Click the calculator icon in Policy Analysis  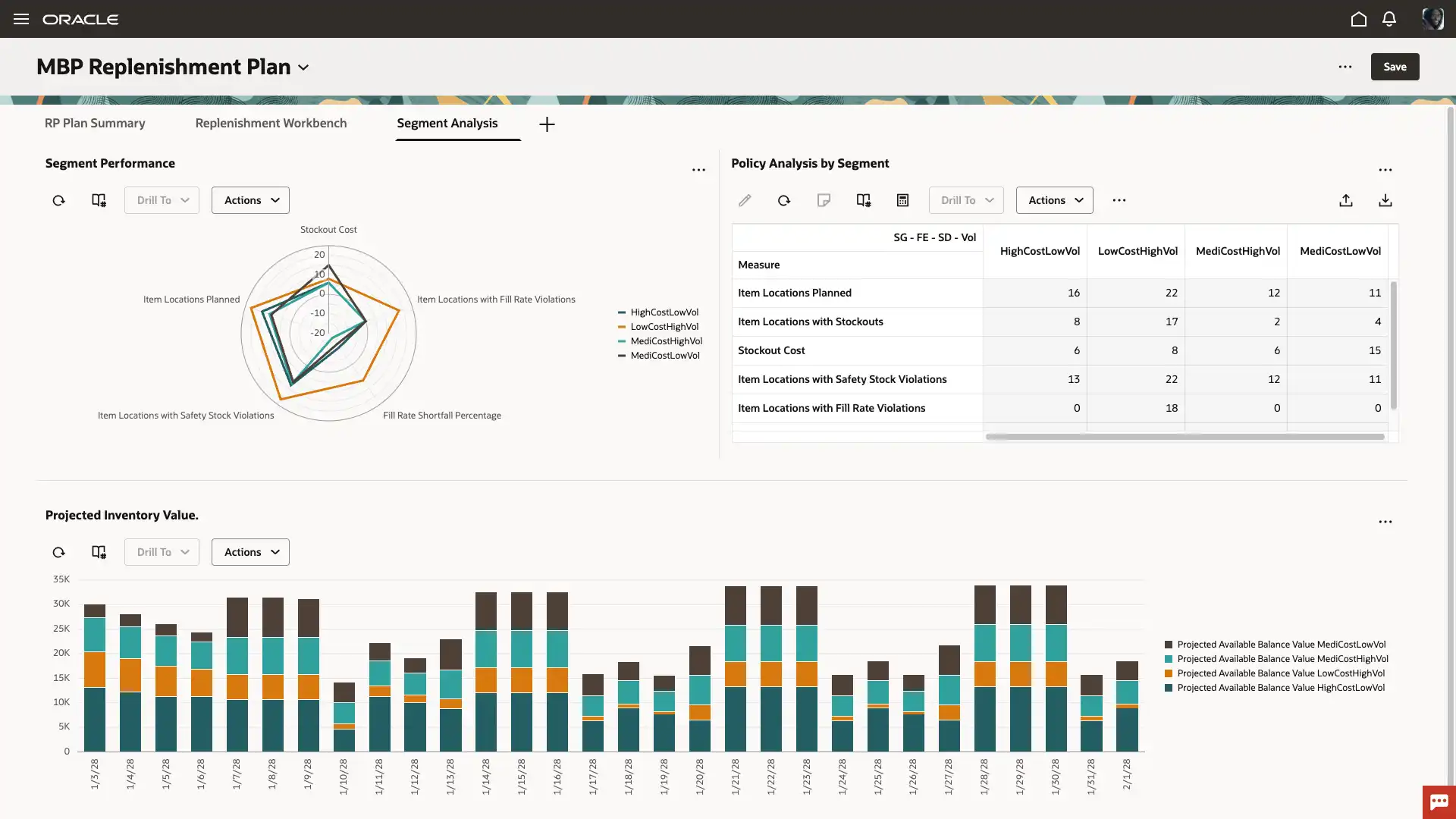click(902, 200)
